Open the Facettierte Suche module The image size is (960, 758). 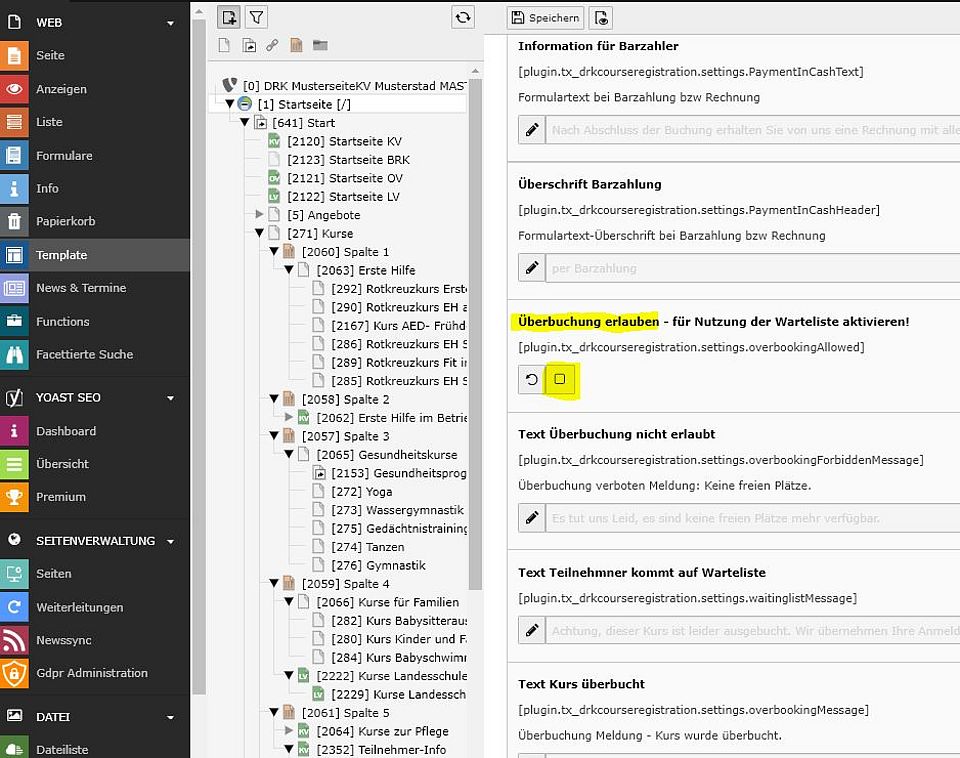pos(84,354)
